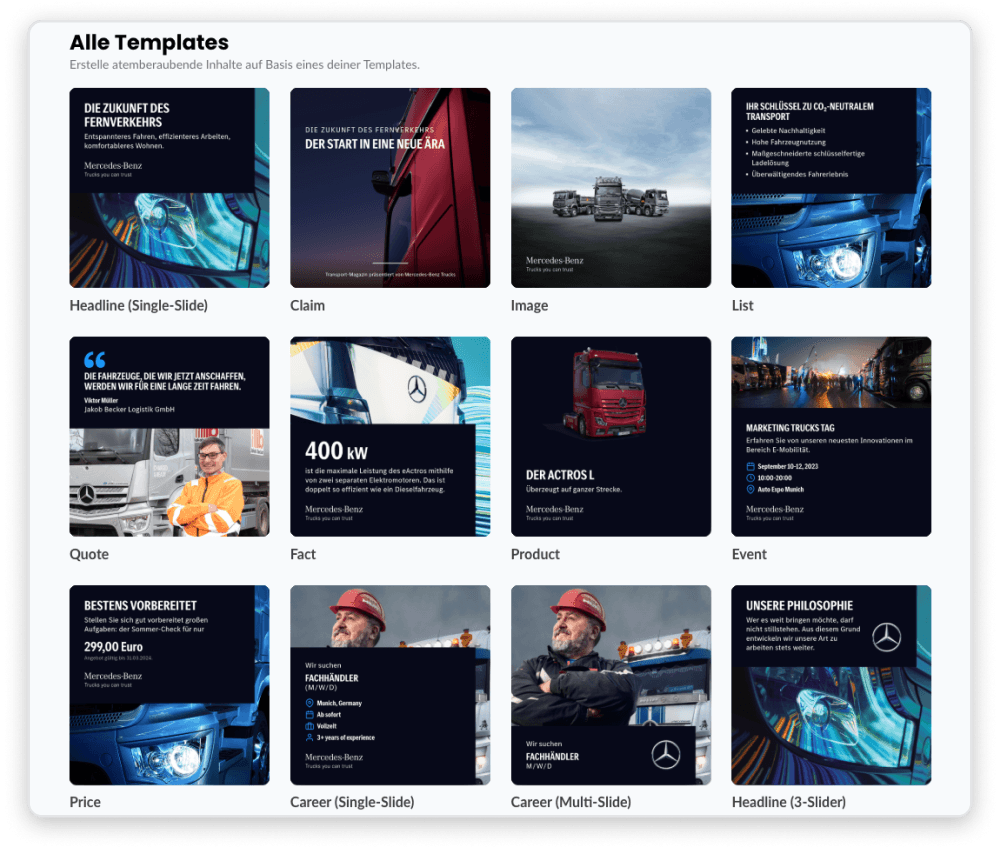Click the calendar icon in the Event template

pyautogui.click(x=750, y=466)
